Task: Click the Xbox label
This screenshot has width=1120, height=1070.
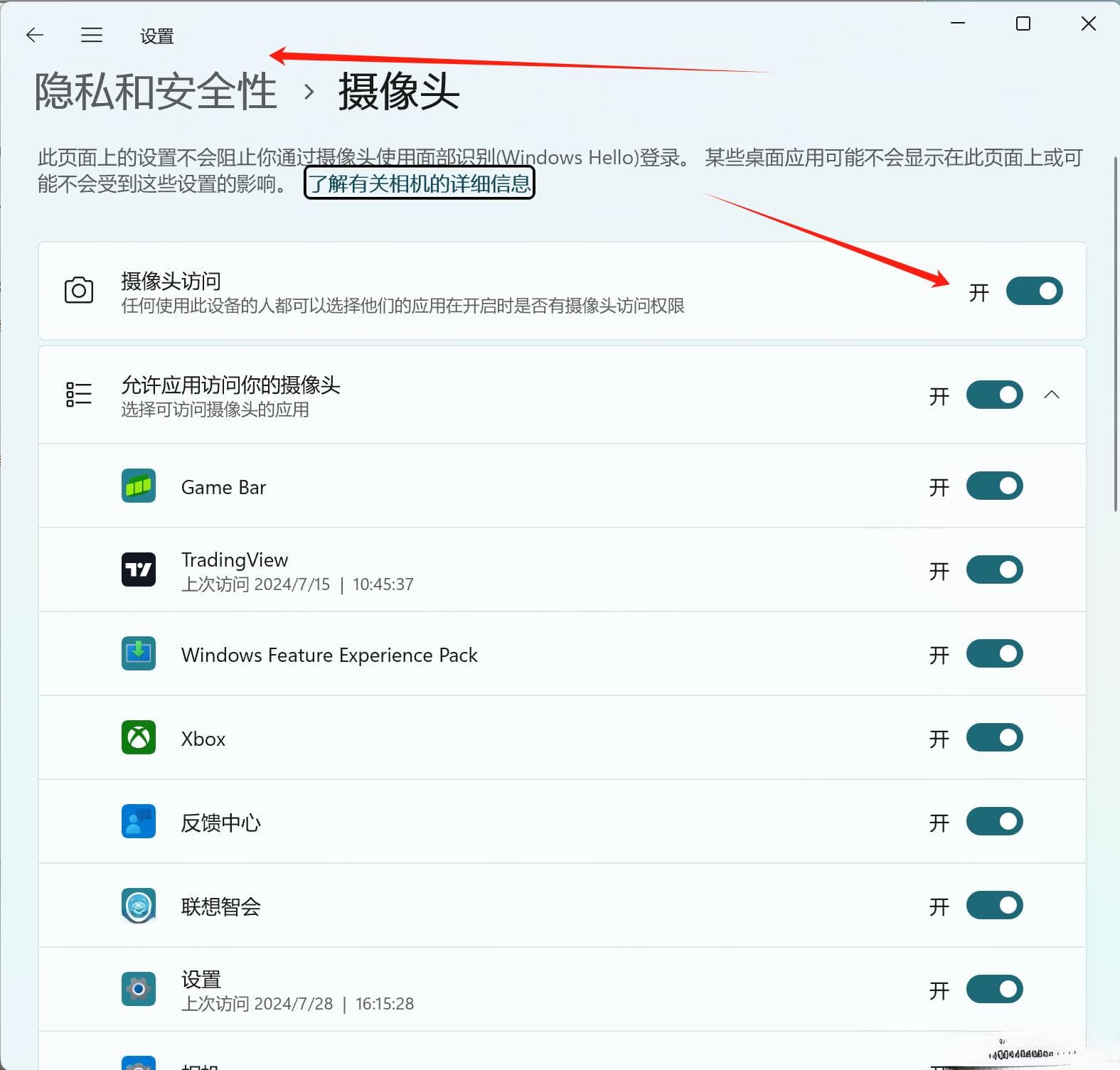Action: point(203,739)
